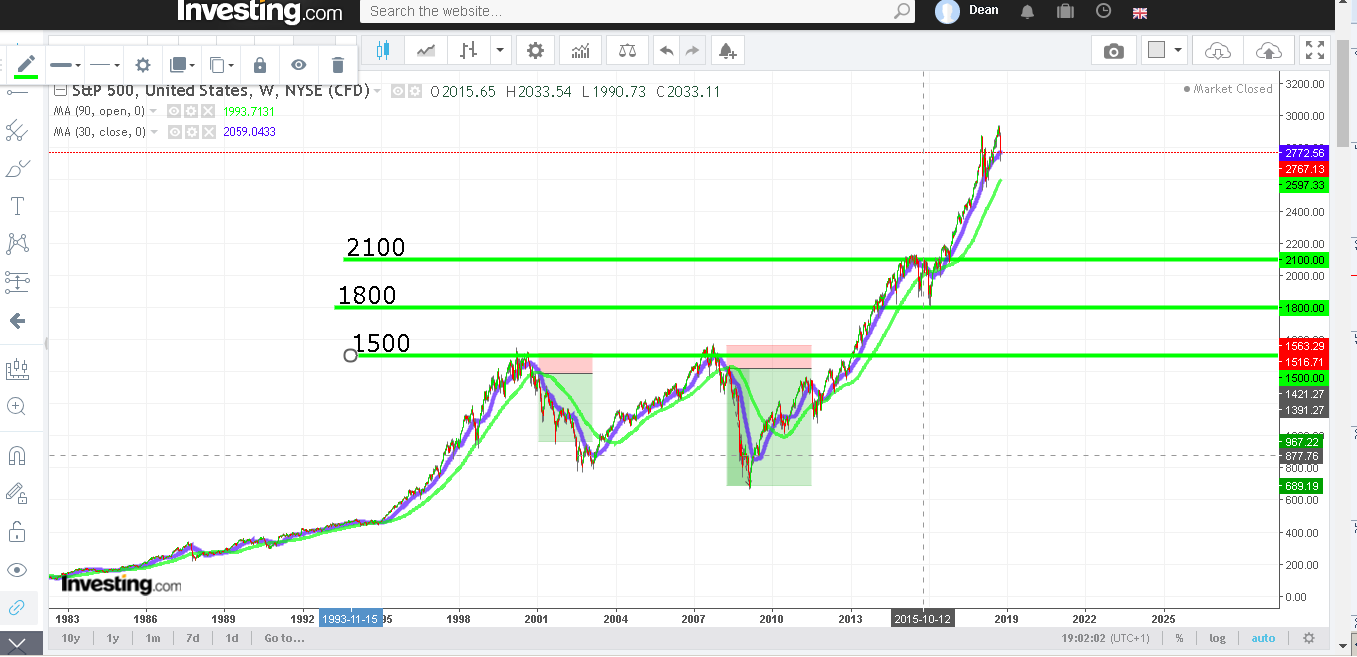Image resolution: width=1357 pixels, height=657 pixels.
Task: Expand chart type dropdown arrow
Action: (x=500, y=50)
